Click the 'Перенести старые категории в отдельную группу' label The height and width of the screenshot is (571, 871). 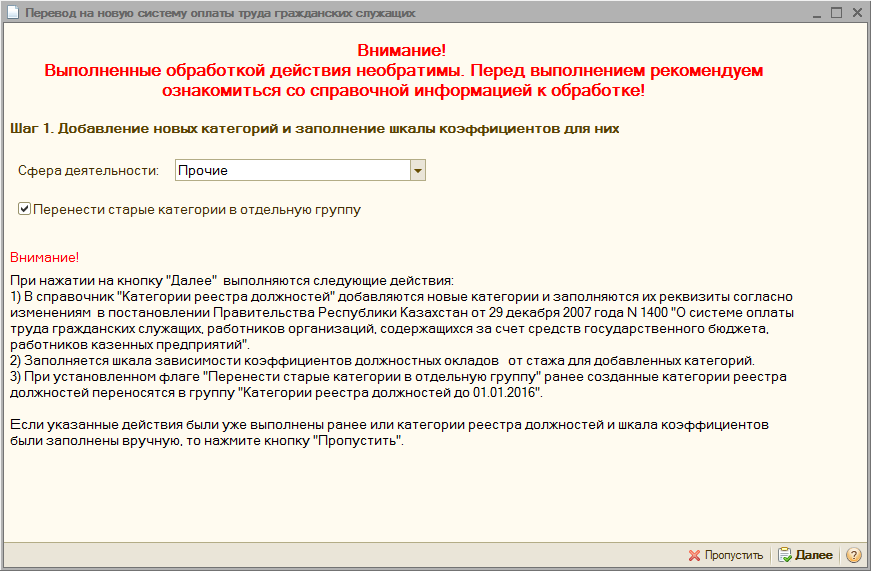[196, 210]
